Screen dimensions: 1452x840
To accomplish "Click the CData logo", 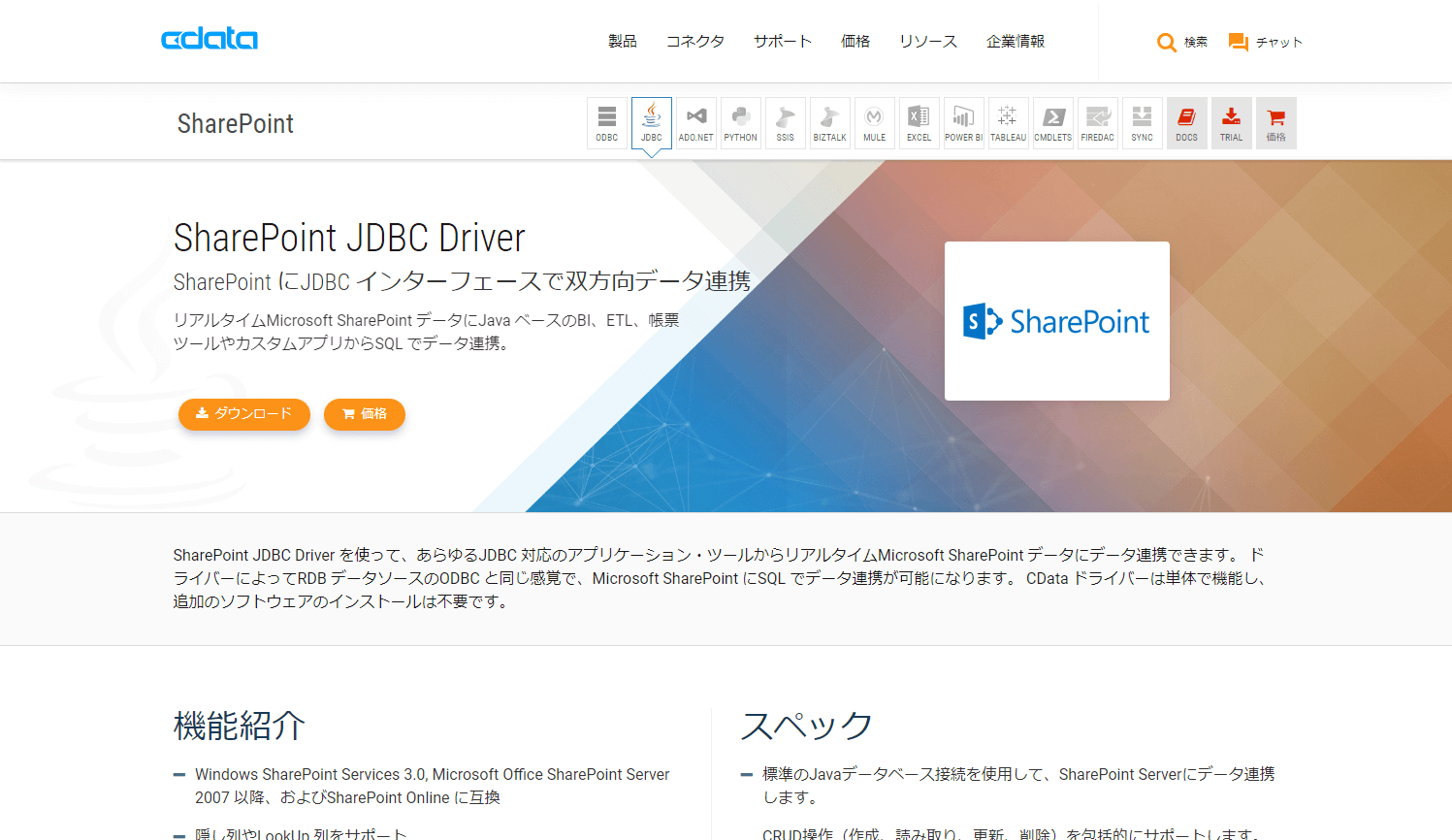I will coord(209,39).
